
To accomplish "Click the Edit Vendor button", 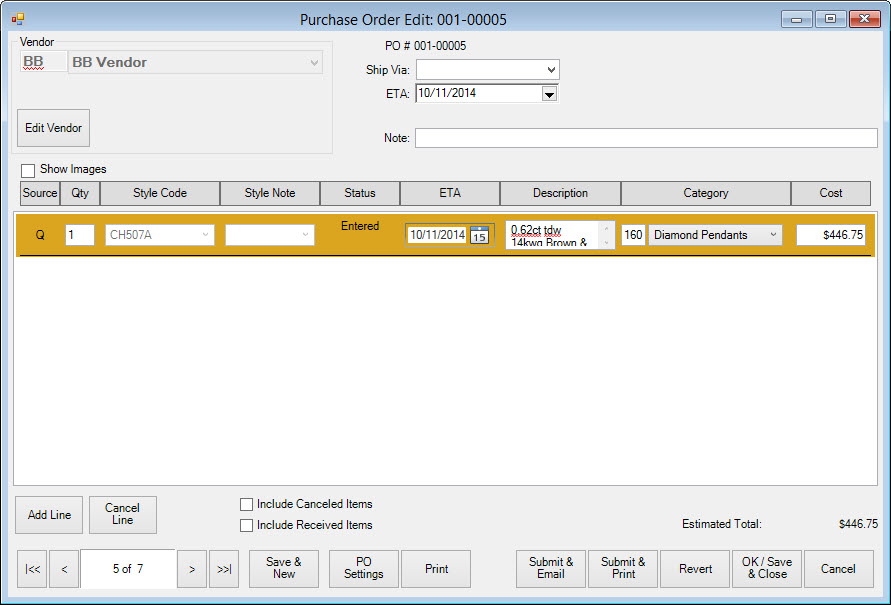I will tap(53, 128).
